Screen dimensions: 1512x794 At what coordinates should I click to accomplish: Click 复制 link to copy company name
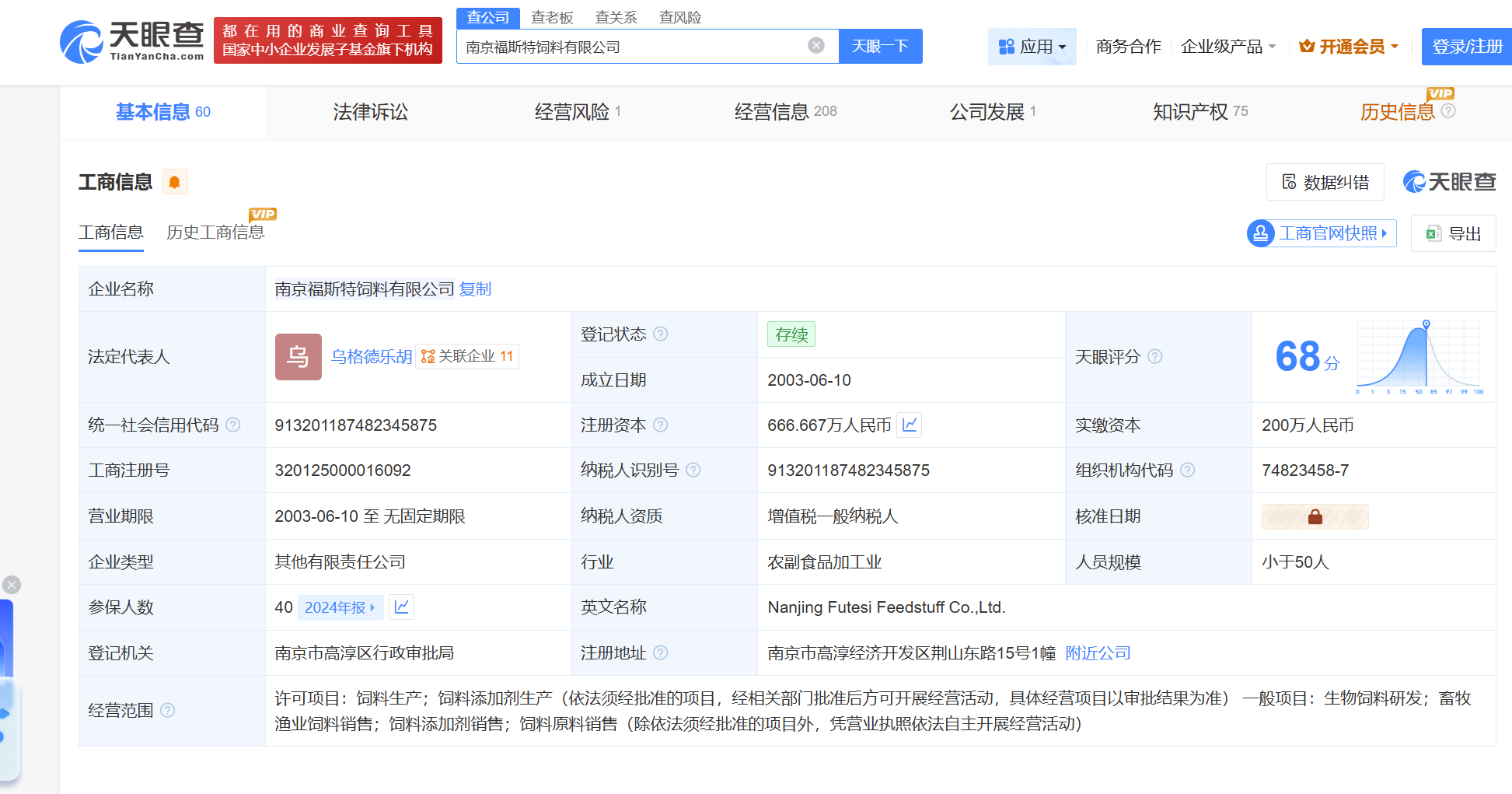tap(475, 289)
